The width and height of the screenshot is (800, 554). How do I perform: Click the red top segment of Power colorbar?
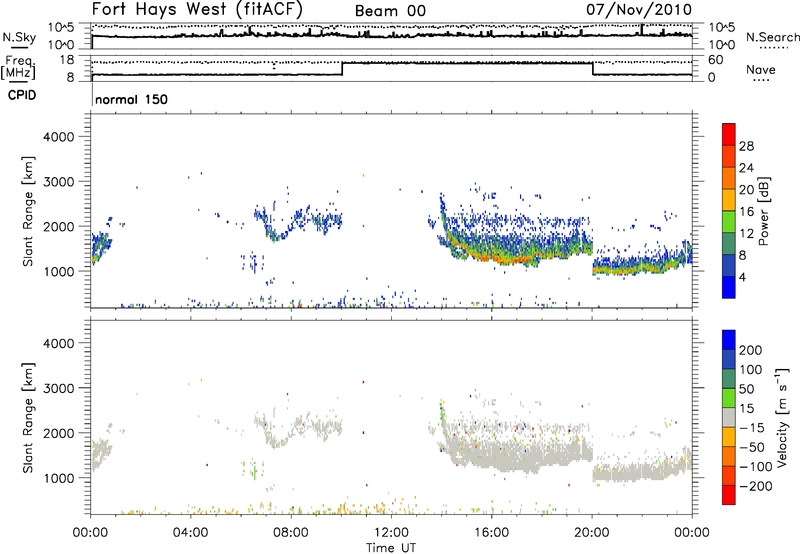[729, 134]
